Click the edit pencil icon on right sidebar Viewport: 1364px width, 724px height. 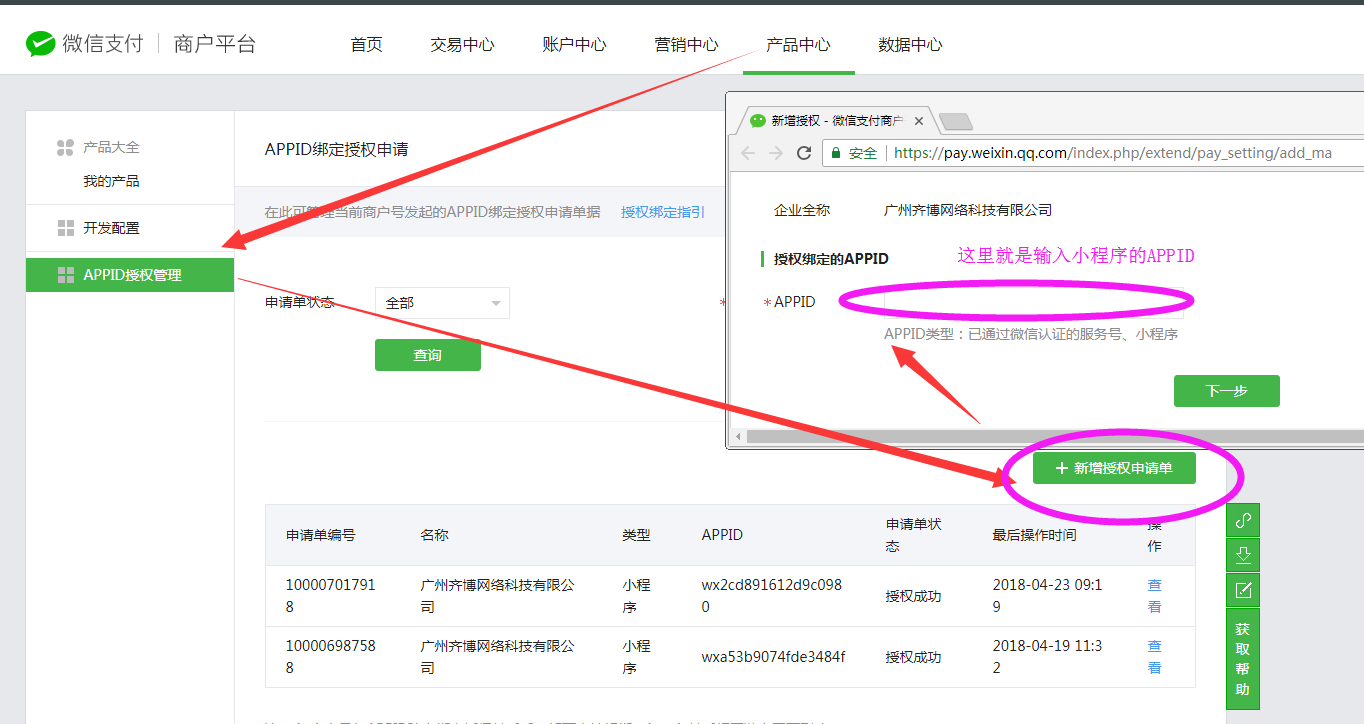pyautogui.click(x=1243, y=590)
